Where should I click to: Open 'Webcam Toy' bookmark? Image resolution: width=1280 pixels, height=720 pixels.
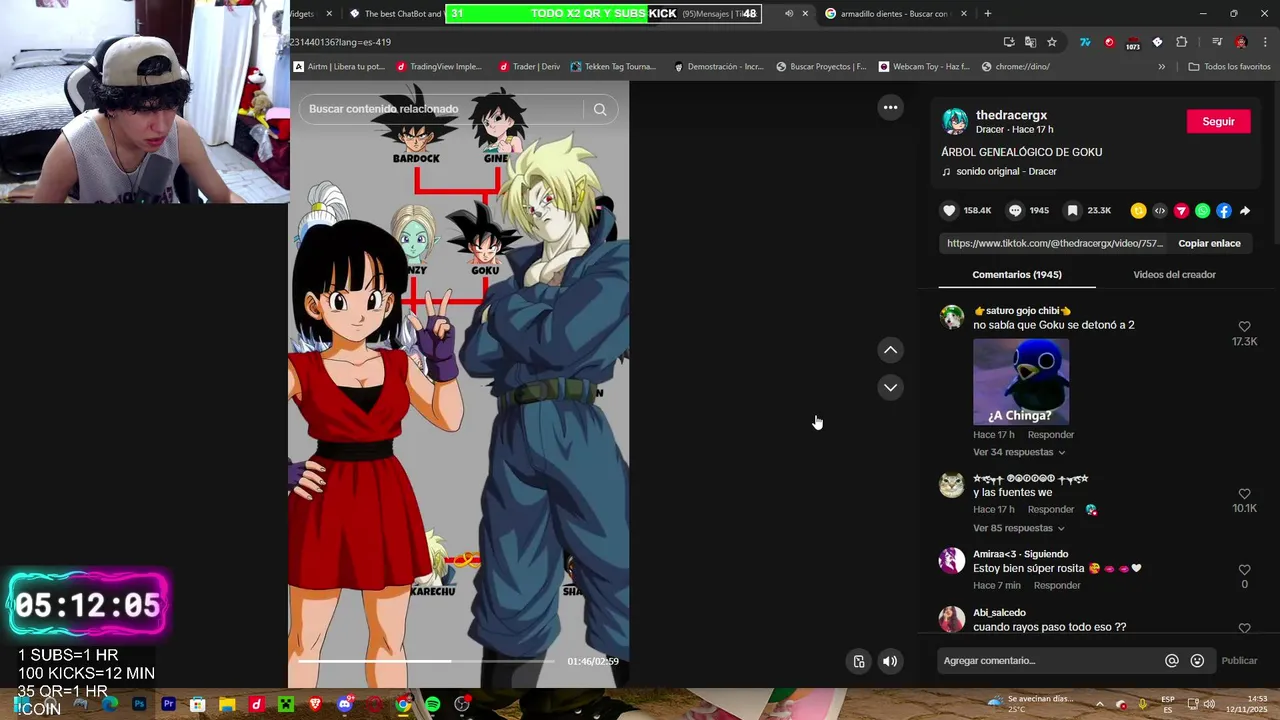pyautogui.click(x=924, y=67)
